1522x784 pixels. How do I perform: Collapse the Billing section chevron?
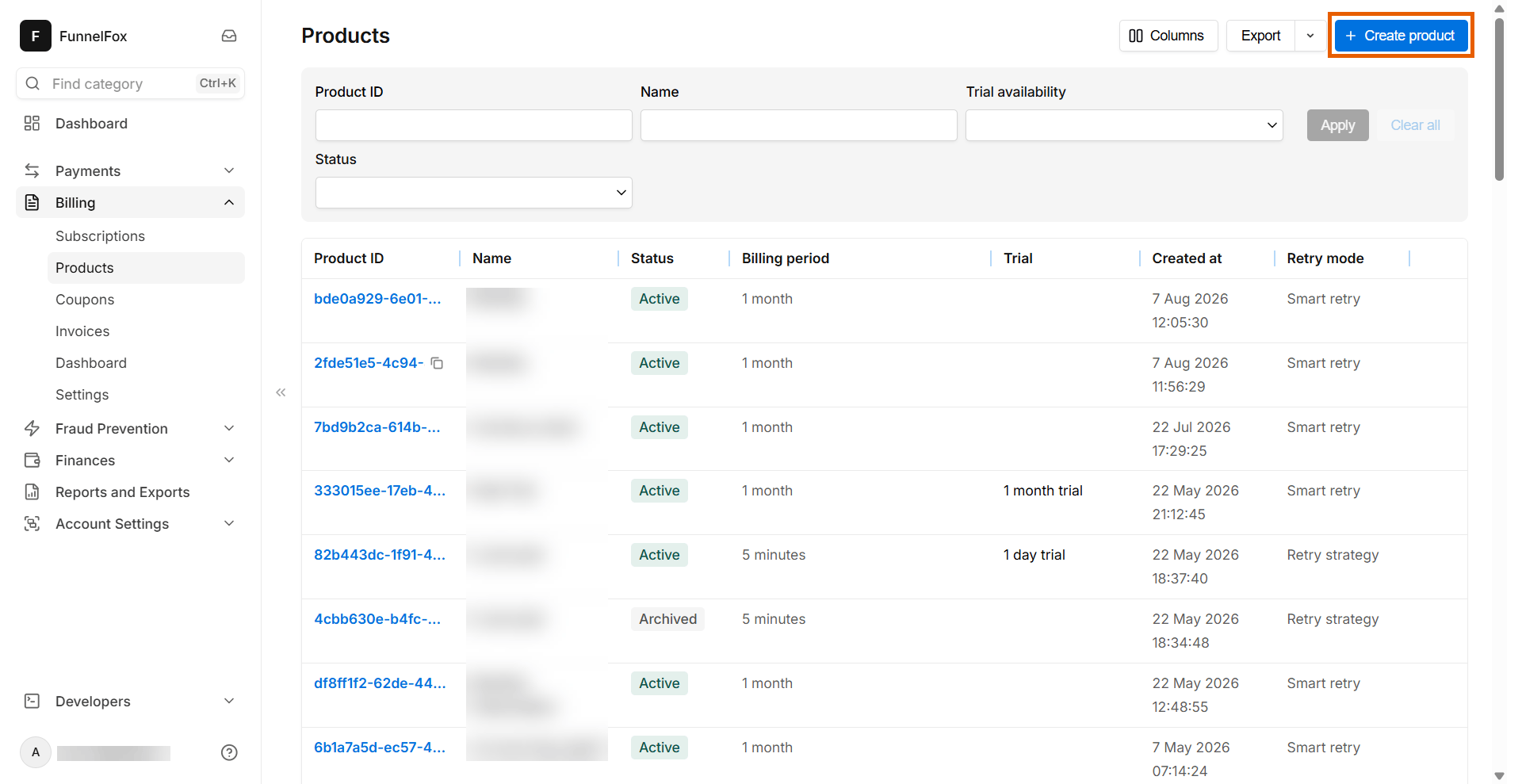click(229, 202)
